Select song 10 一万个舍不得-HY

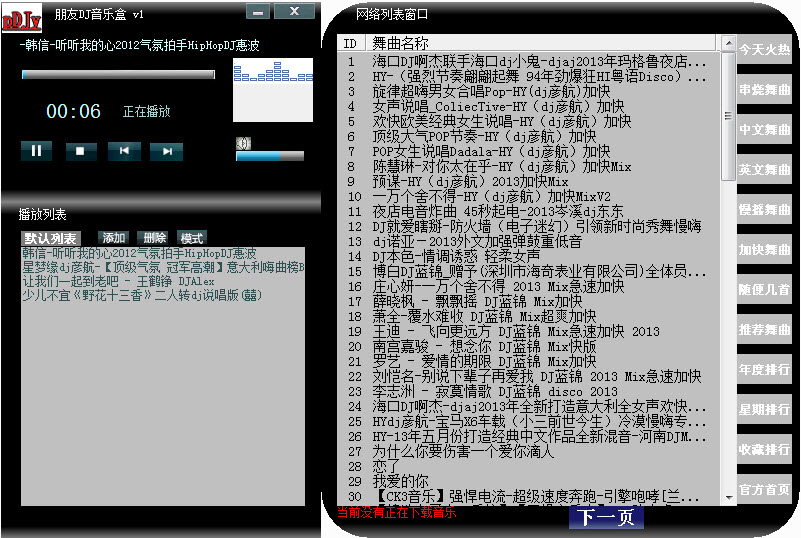(x=529, y=196)
